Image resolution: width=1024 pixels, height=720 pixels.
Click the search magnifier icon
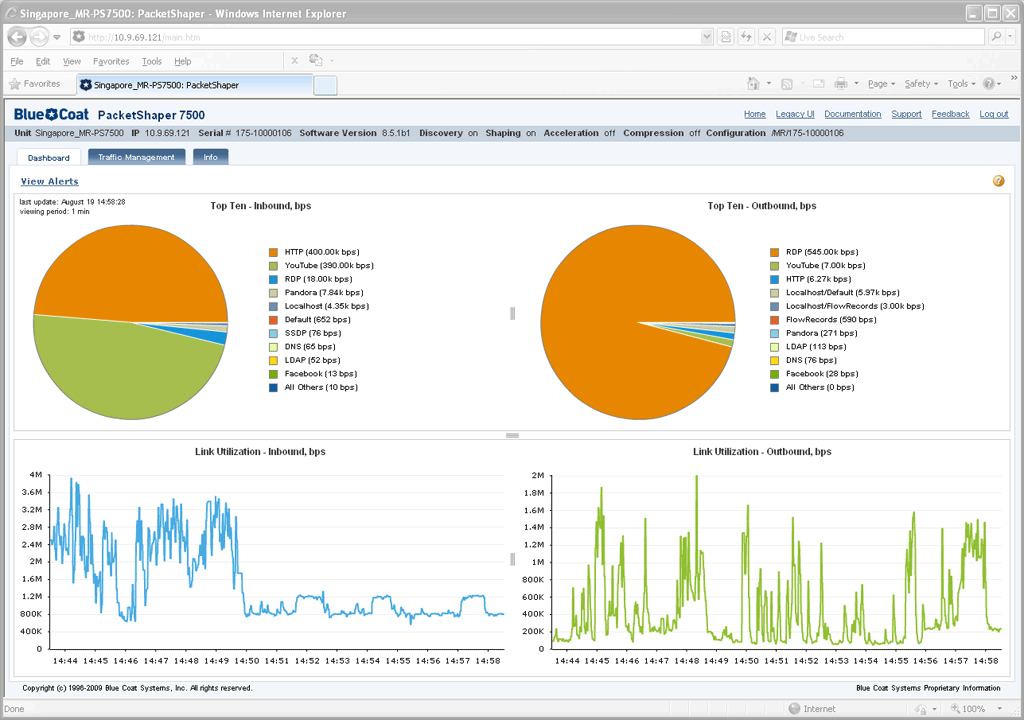point(997,37)
